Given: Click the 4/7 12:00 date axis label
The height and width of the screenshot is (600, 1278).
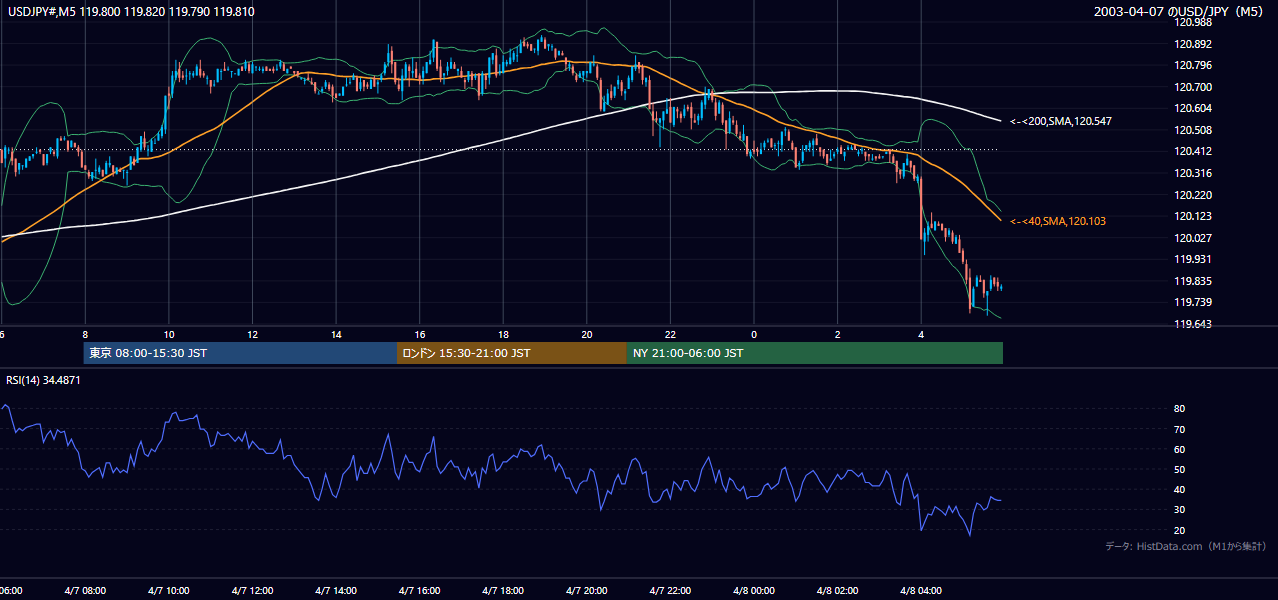Looking at the screenshot, I should [252, 591].
